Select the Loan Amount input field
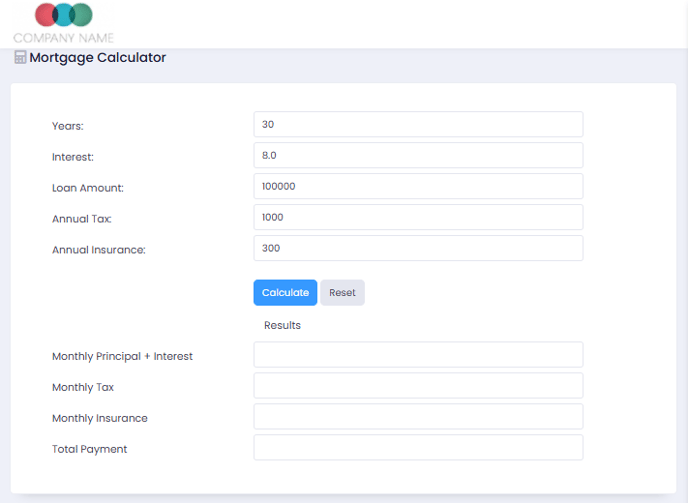The width and height of the screenshot is (688, 503). pos(418,186)
